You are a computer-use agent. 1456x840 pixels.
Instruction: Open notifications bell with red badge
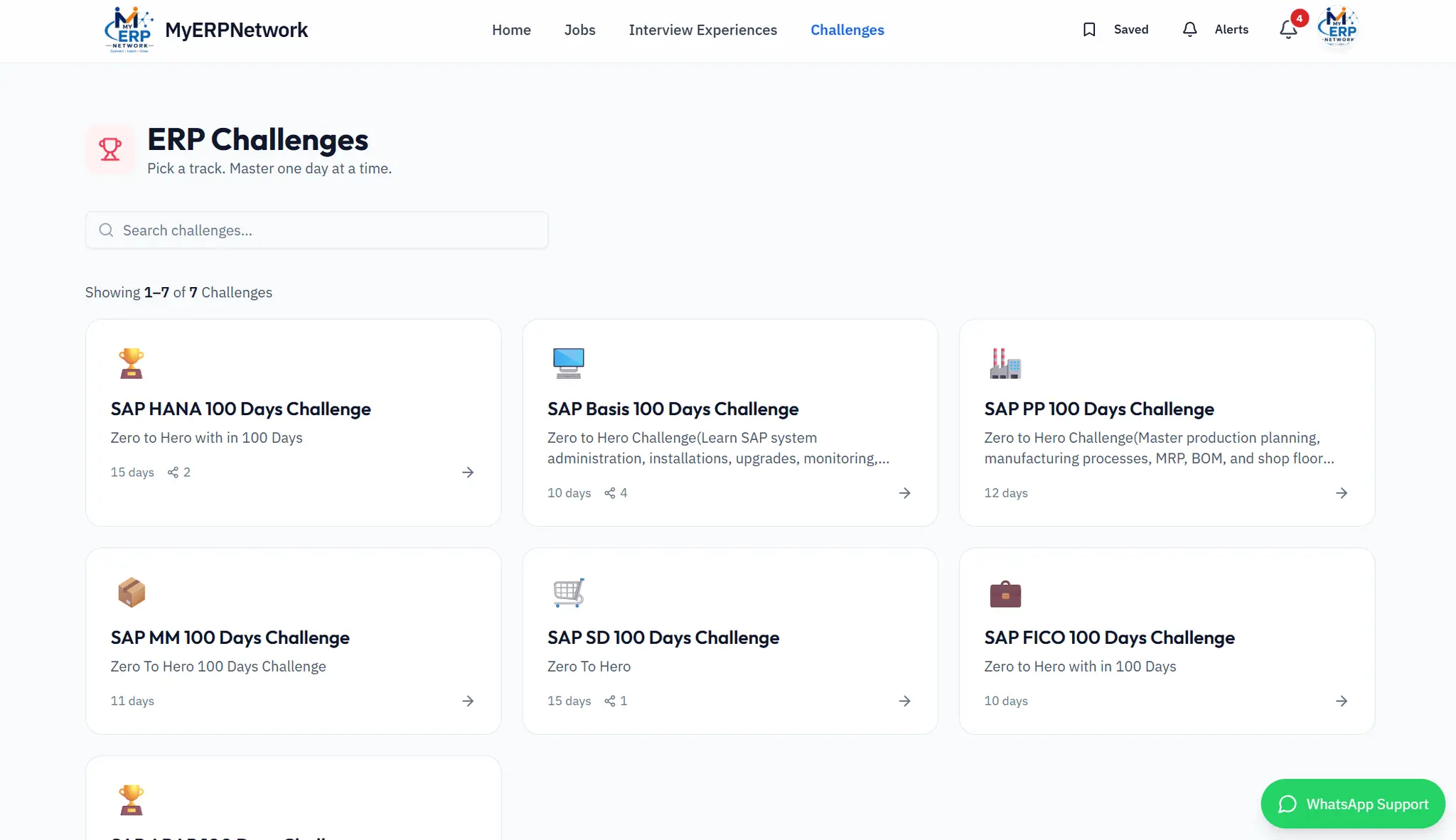click(1289, 29)
